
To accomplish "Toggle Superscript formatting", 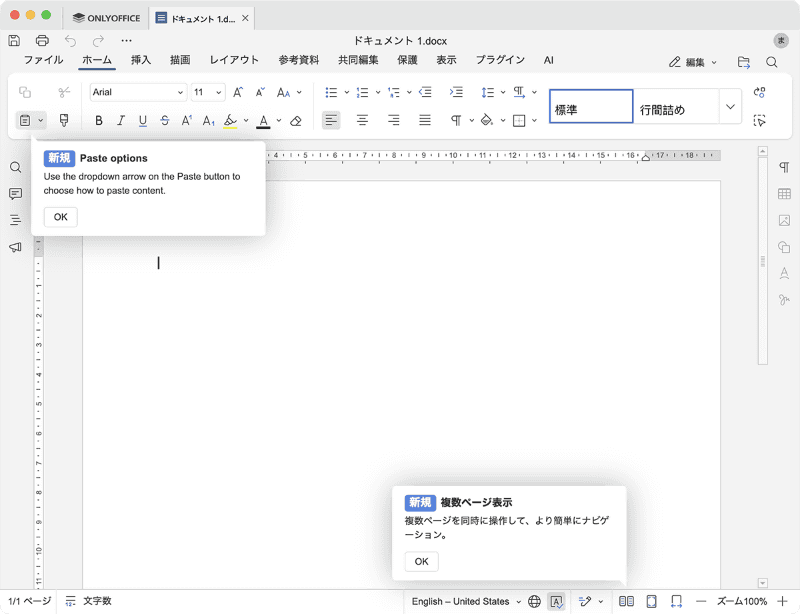I will point(186,120).
